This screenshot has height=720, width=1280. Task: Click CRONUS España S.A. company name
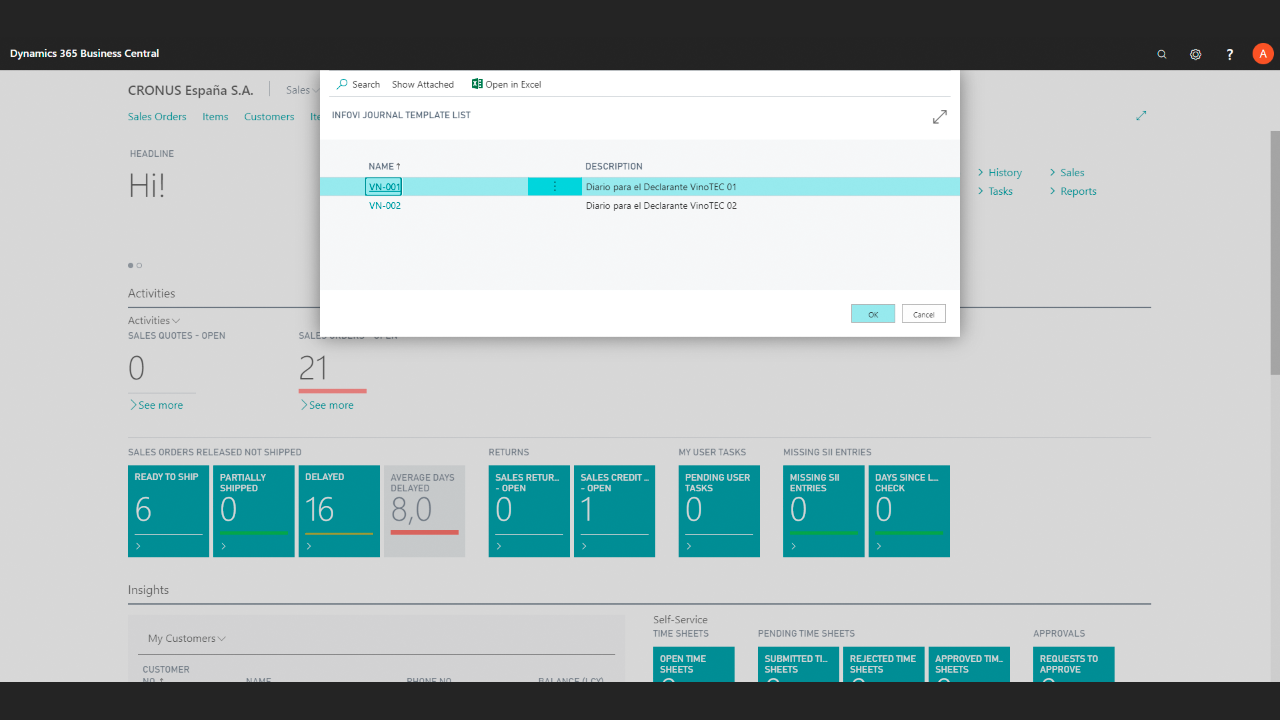pos(190,90)
